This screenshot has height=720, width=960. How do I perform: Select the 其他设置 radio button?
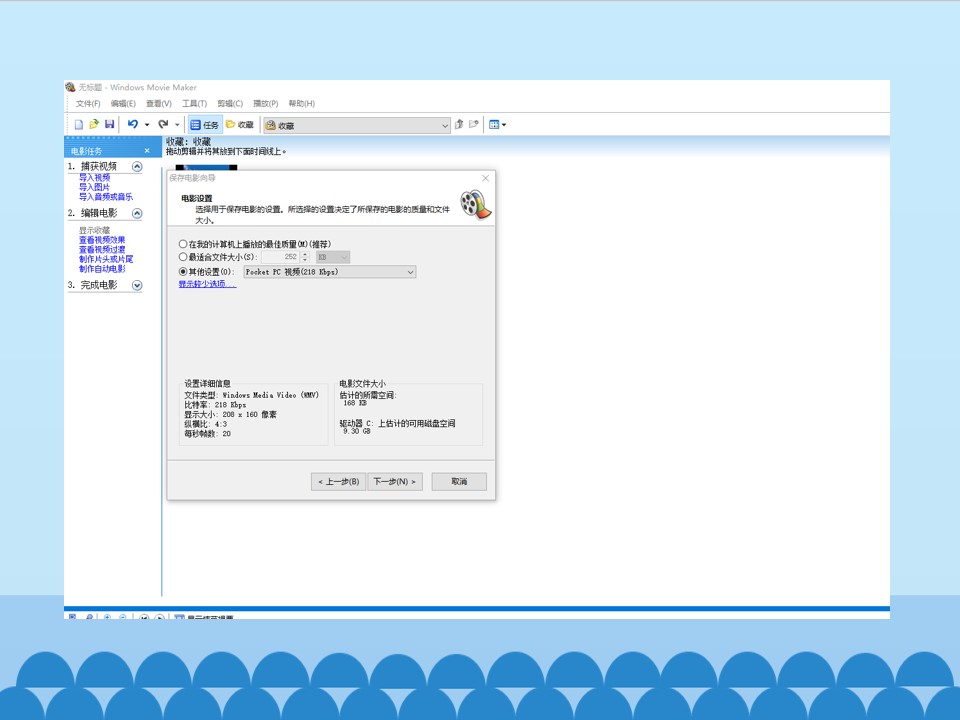coord(182,272)
